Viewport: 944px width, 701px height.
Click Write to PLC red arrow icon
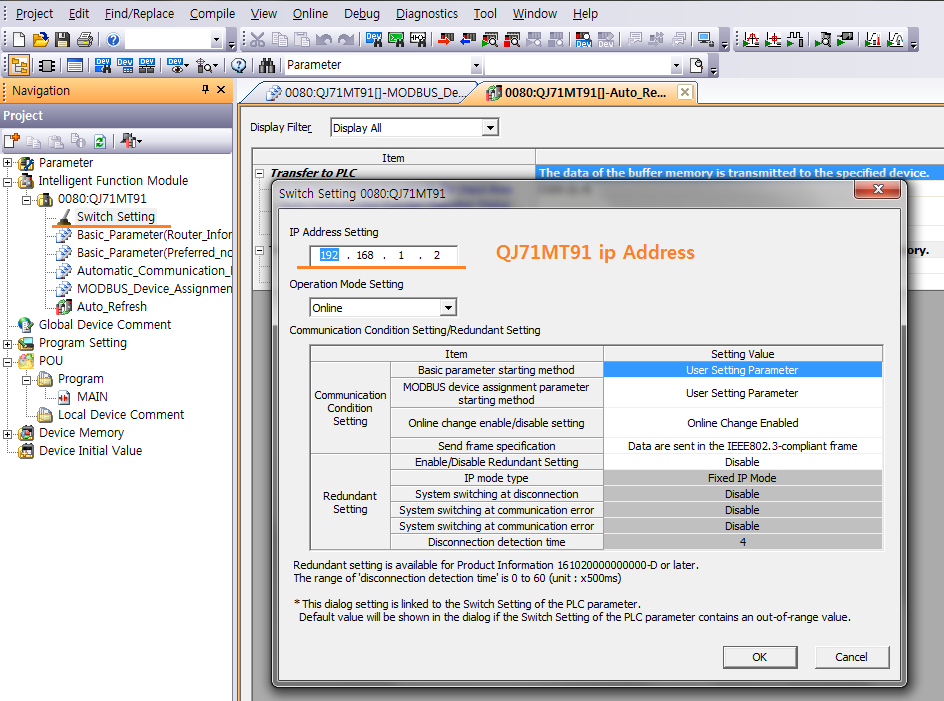[x=446, y=40]
